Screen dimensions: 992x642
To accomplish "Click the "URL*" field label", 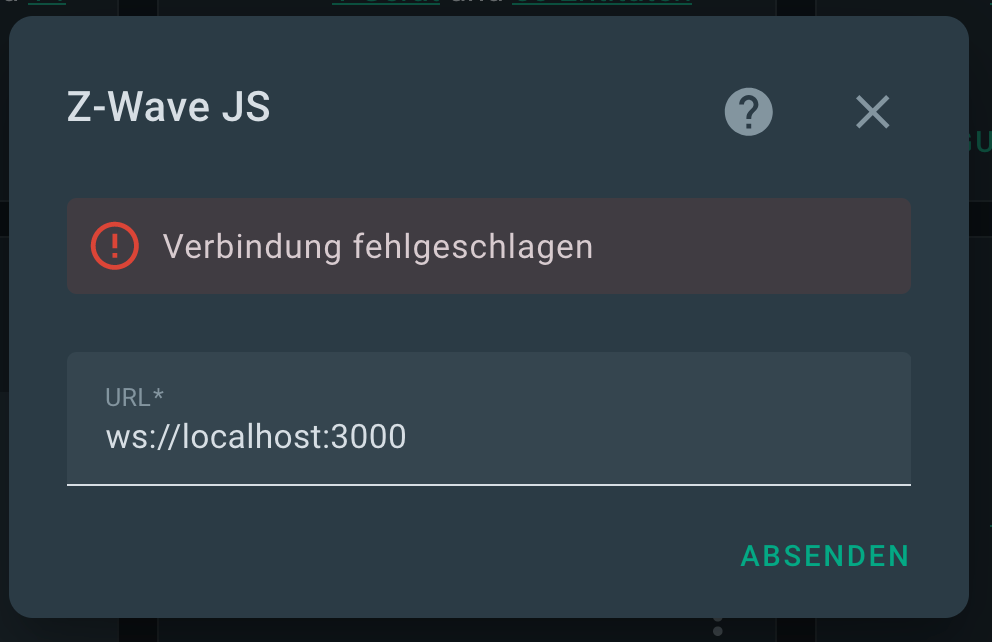I will 134,397.
